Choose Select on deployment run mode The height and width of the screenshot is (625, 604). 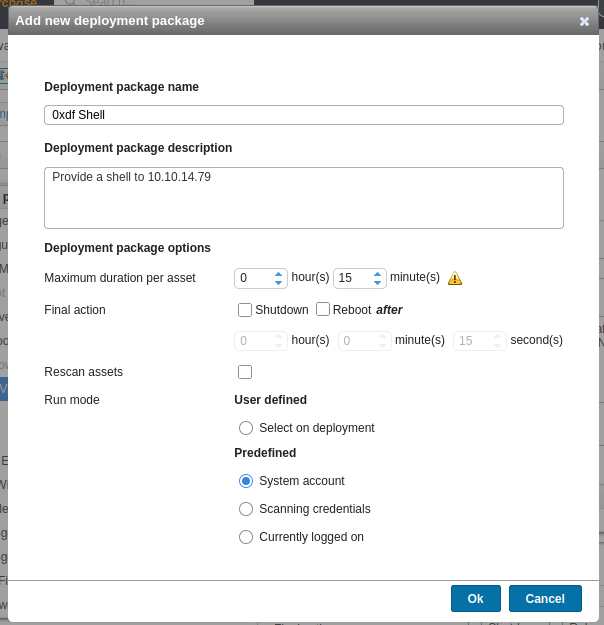click(246, 428)
